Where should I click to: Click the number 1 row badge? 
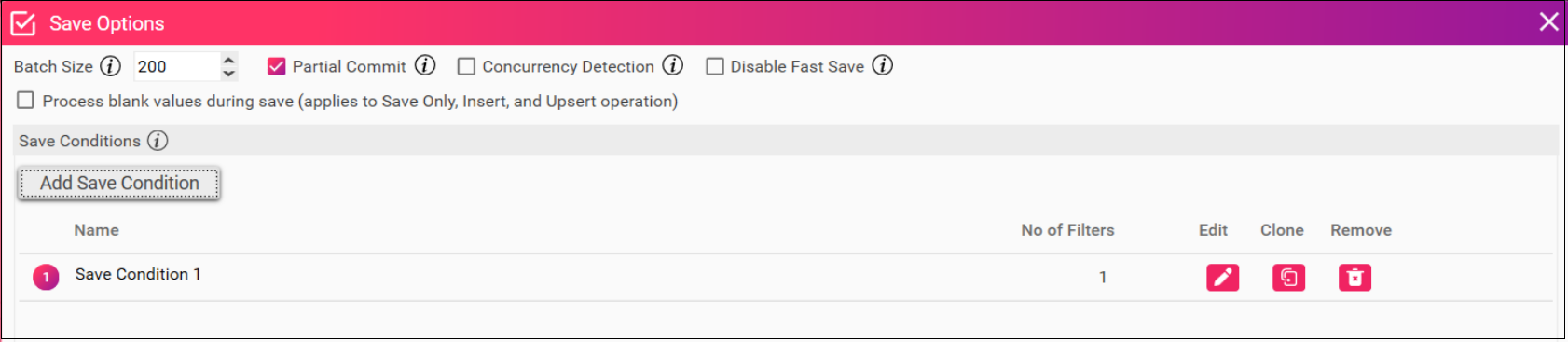coord(46,278)
